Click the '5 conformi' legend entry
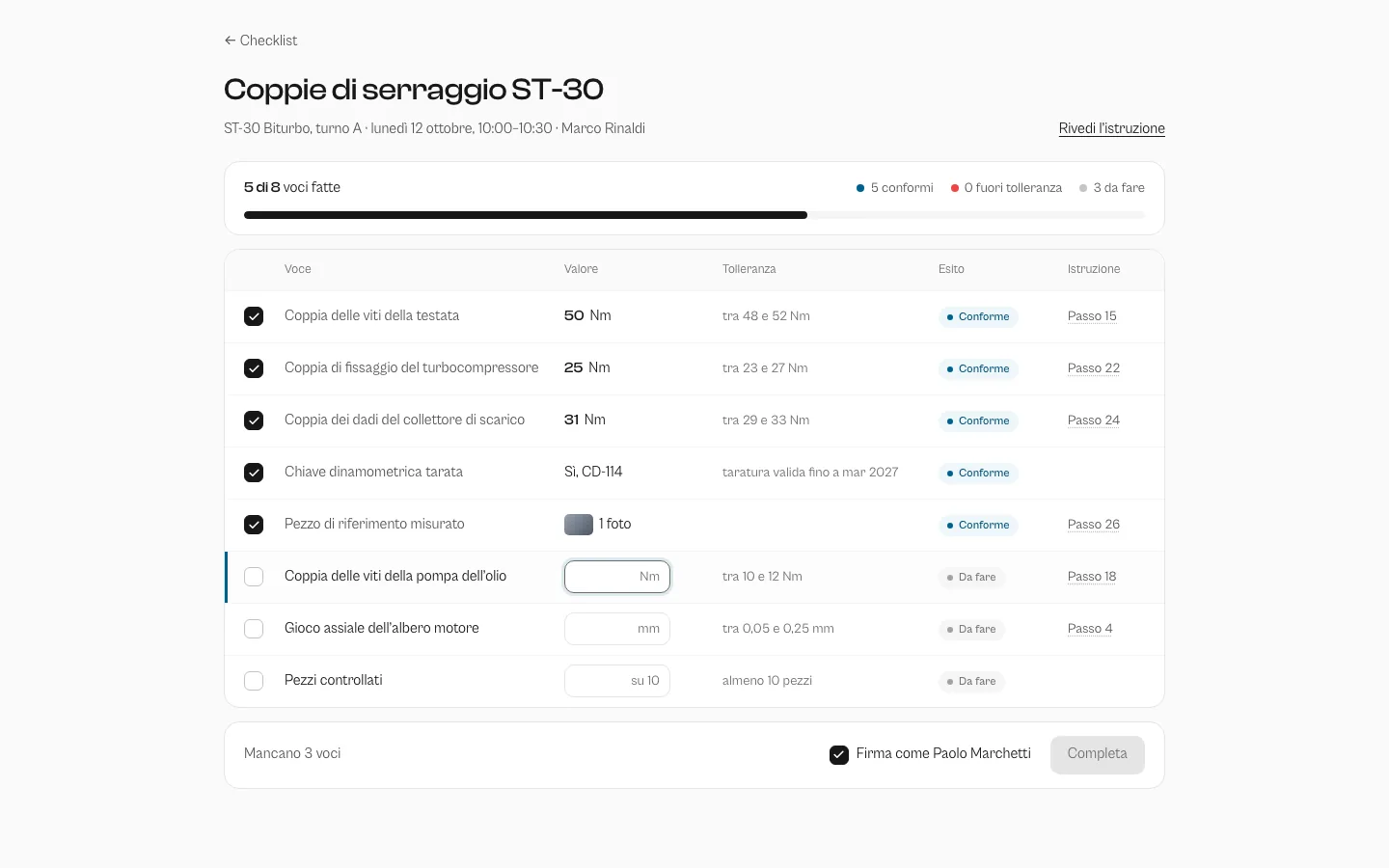Viewport: 1389px width, 868px height. point(895,188)
